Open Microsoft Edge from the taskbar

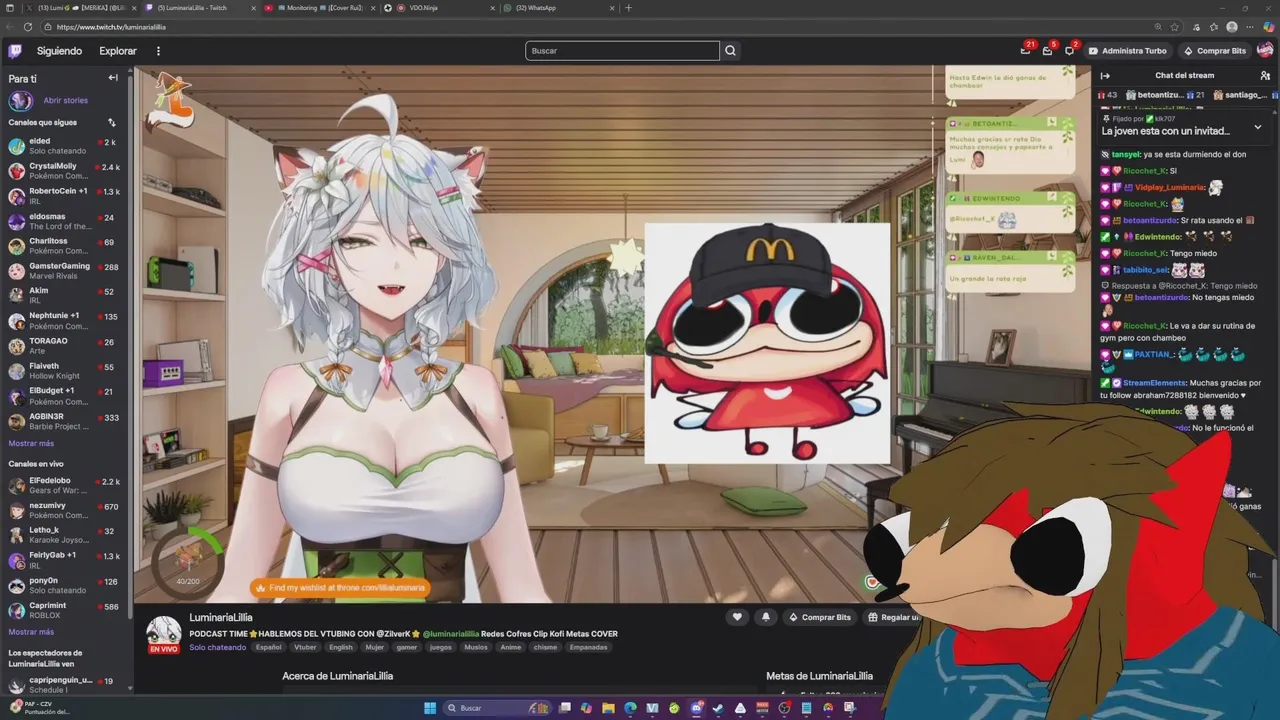click(630, 708)
